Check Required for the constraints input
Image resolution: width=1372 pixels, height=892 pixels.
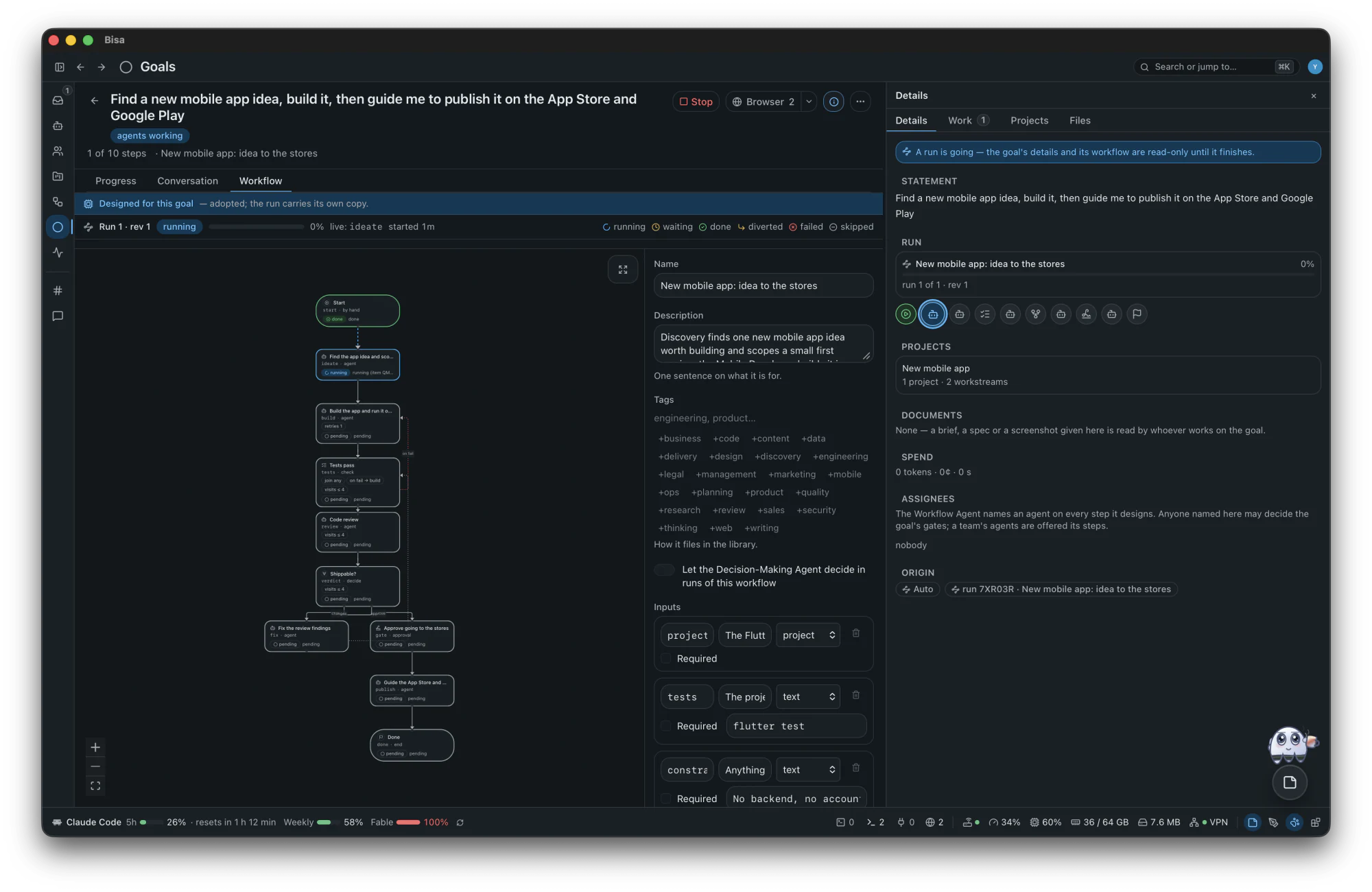(666, 799)
